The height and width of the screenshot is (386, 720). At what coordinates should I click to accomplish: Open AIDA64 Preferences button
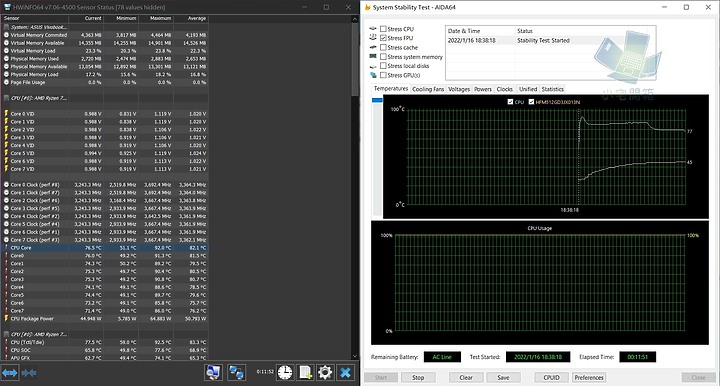pos(589,377)
